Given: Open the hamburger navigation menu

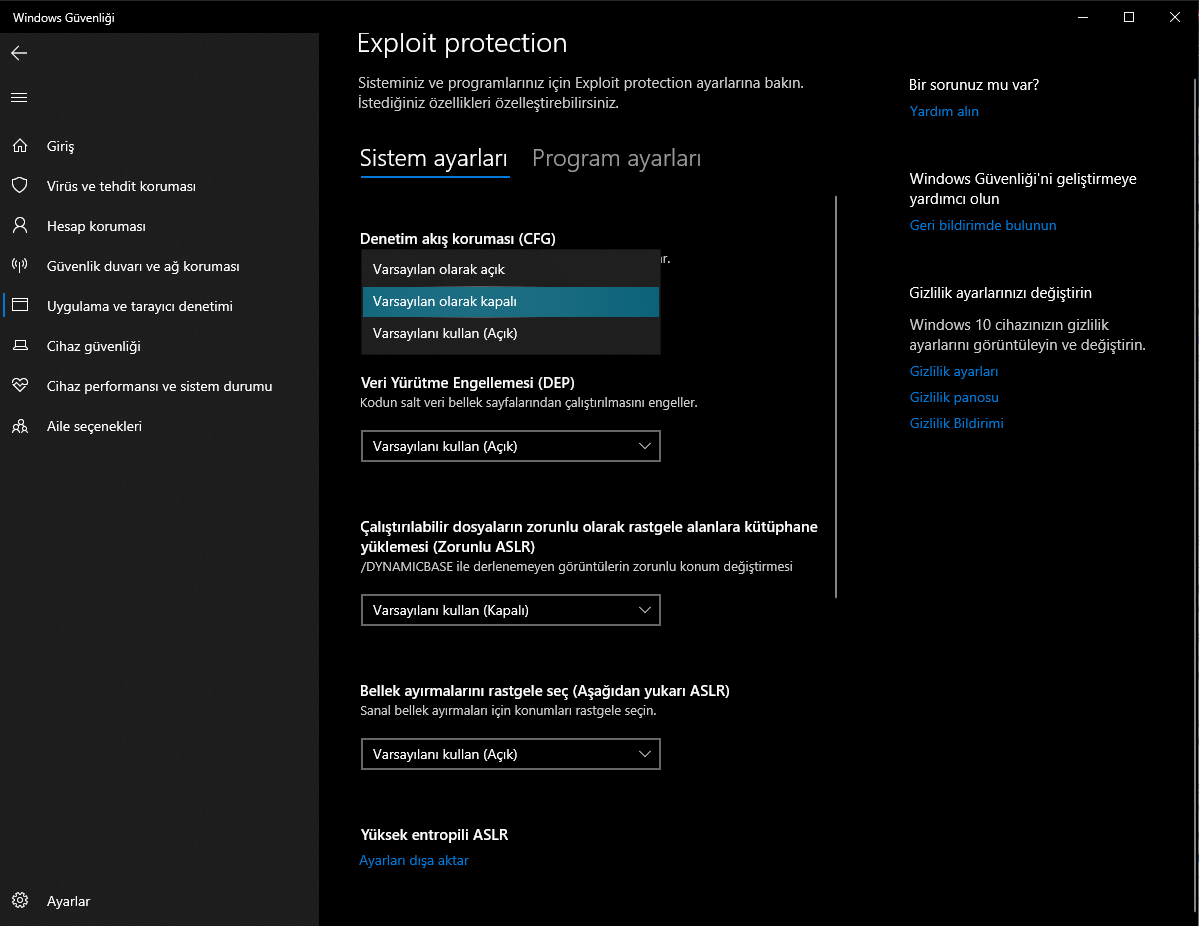Looking at the screenshot, I should 19,97.
